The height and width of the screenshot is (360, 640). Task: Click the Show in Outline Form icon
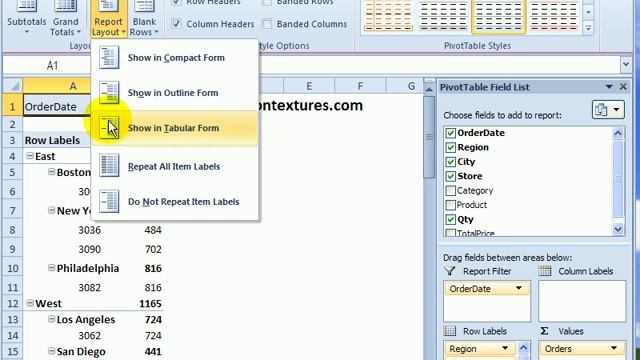coord(109,92)
